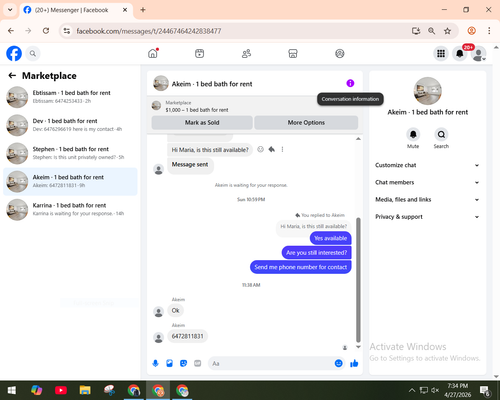Click the muted volume tray icon
500x400 pixels.
[x=435, y=390]
